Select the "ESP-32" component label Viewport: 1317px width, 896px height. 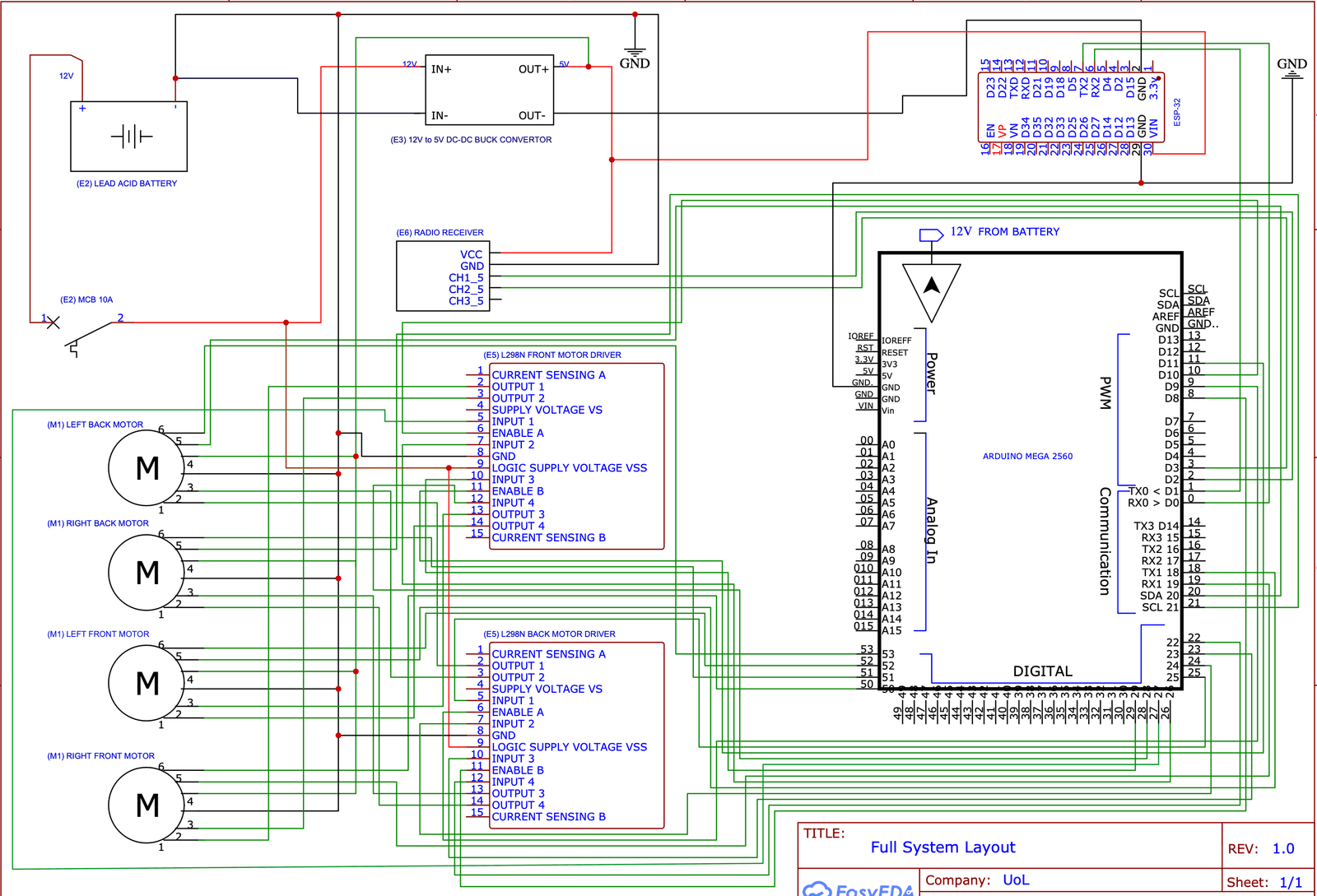click(x=1177, y=112)
